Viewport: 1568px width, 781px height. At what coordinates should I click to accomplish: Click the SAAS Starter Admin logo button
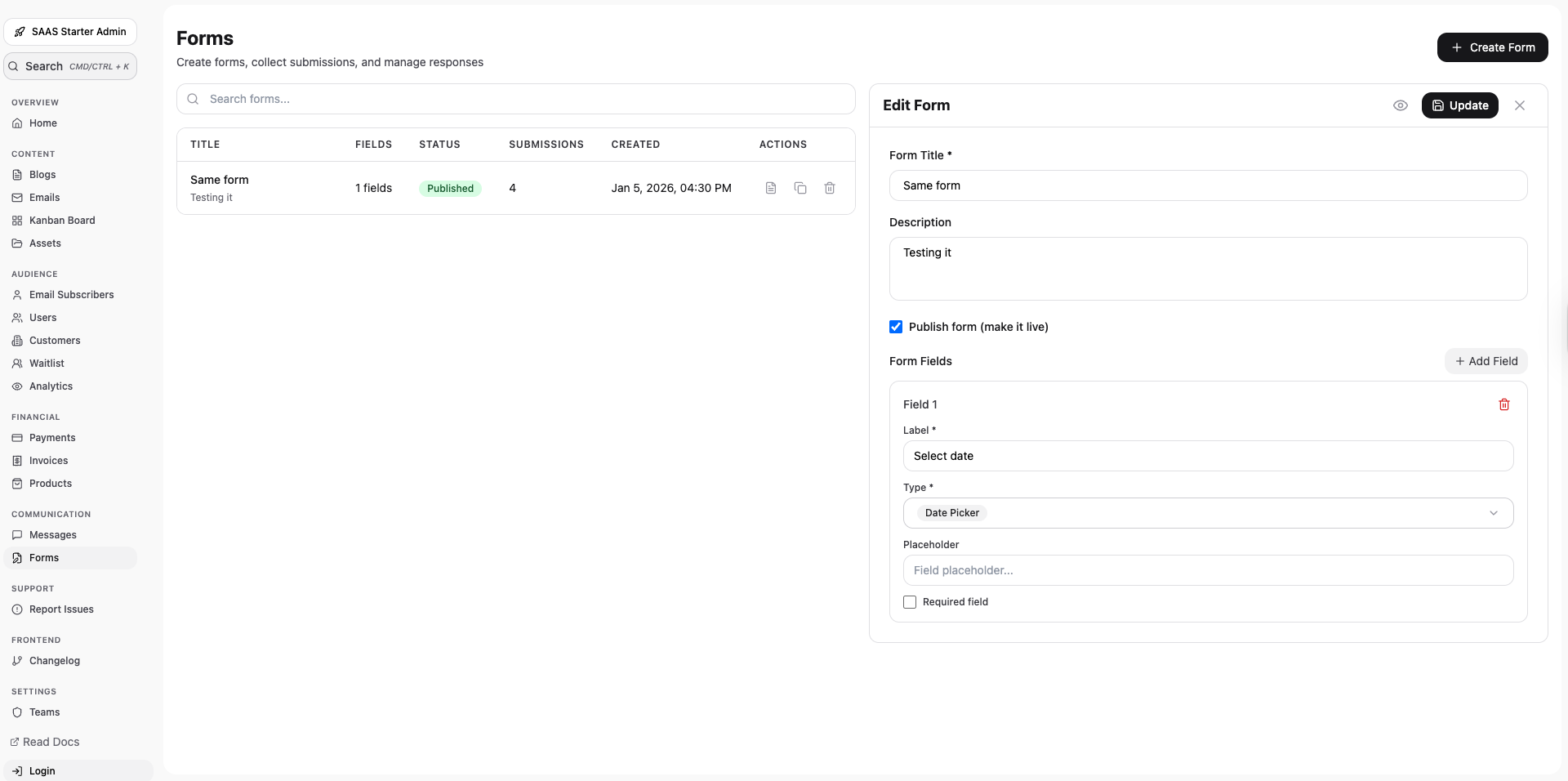coord(70,32)
